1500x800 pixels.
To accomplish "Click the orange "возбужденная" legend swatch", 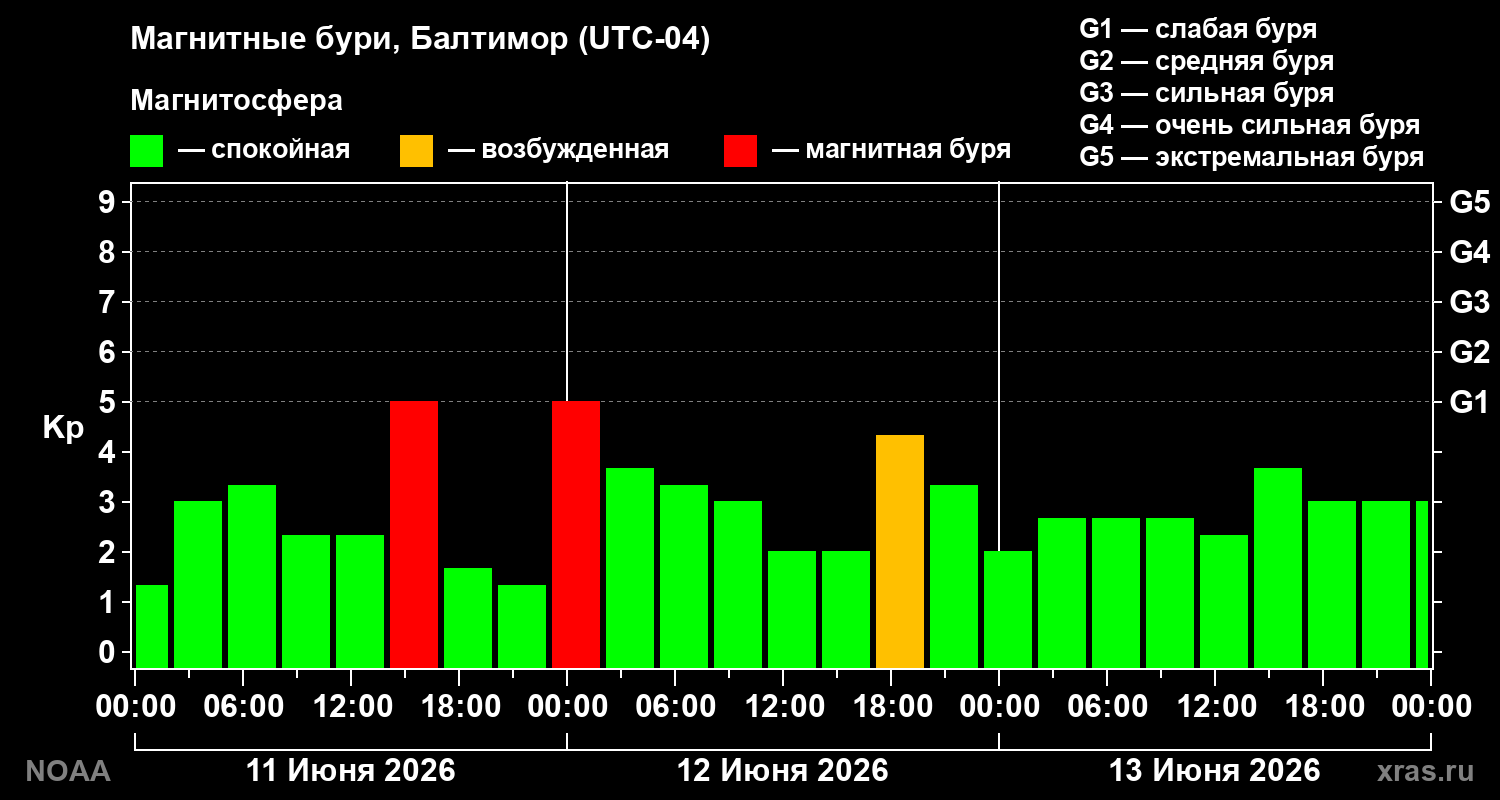I will (416, 151).
